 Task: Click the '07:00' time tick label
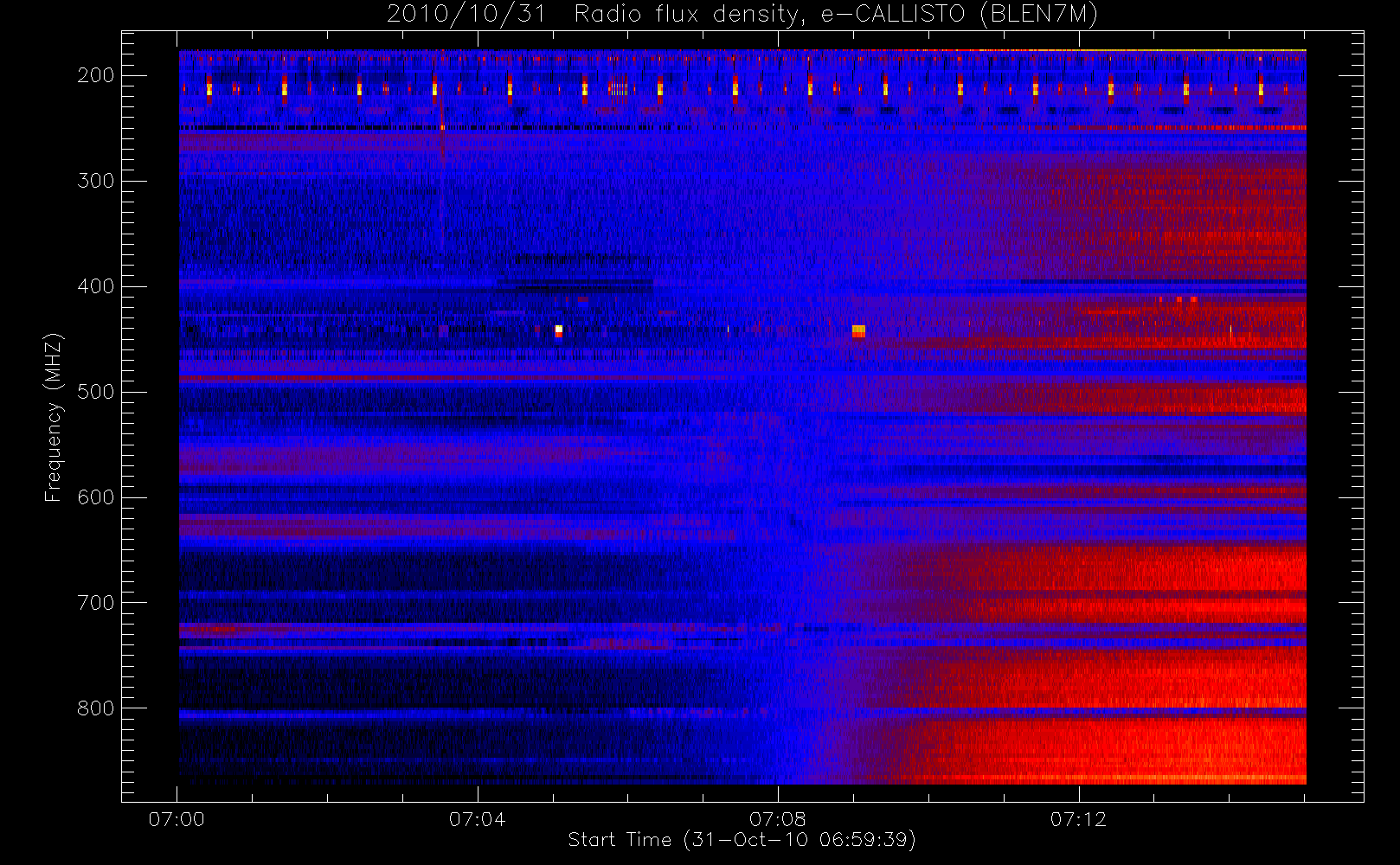177,819
